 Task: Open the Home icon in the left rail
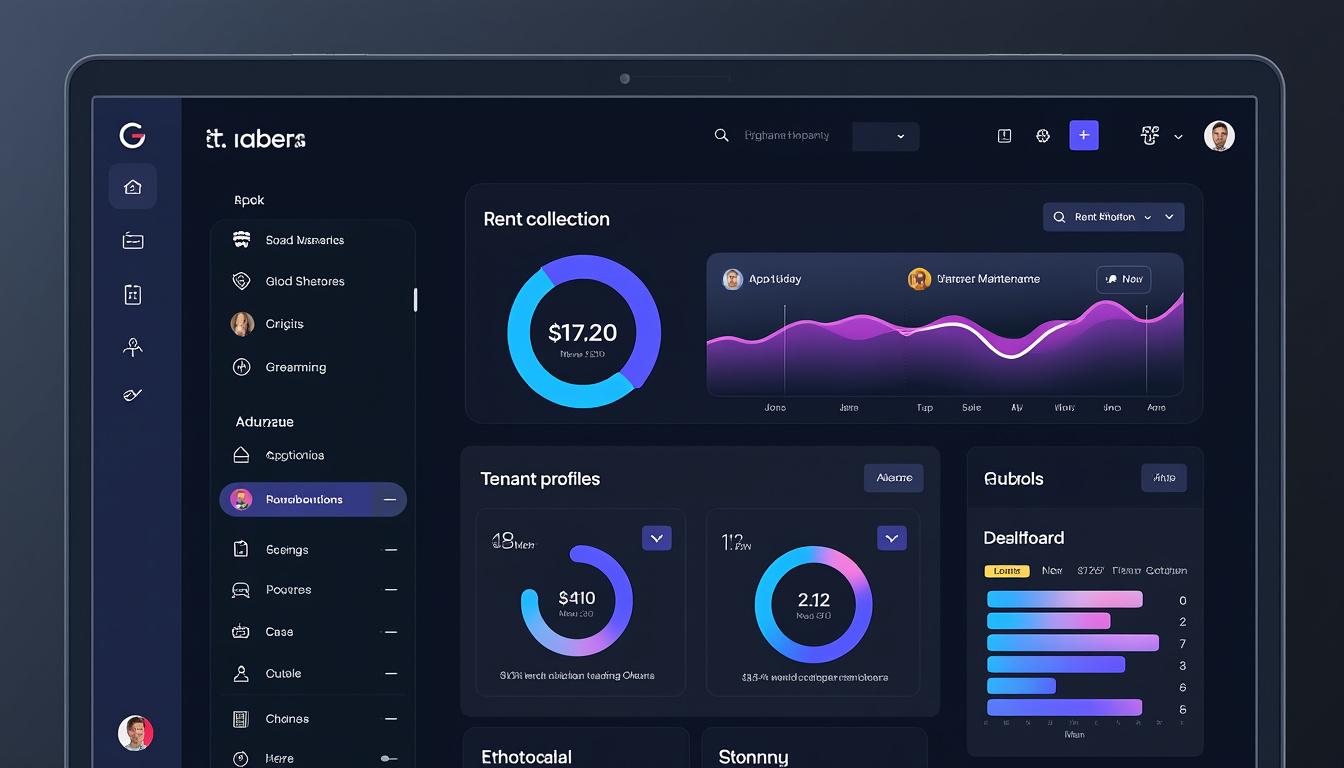coord(133,187)
